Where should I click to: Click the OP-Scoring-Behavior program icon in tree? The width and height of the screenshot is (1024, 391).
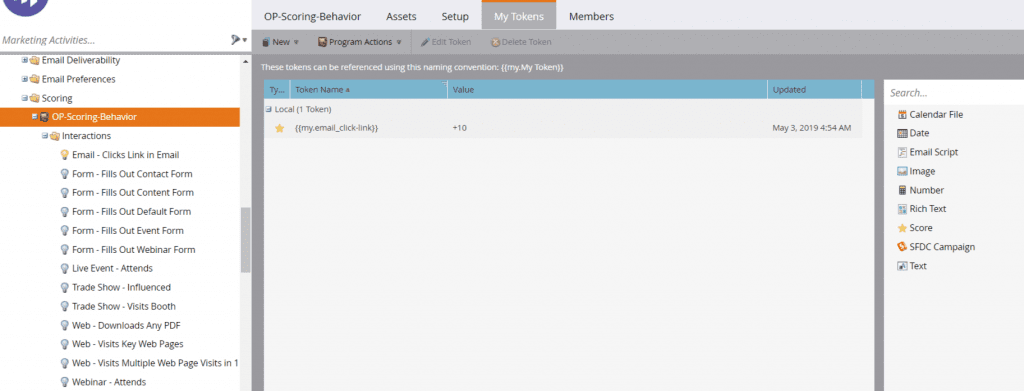pos(44,117)
